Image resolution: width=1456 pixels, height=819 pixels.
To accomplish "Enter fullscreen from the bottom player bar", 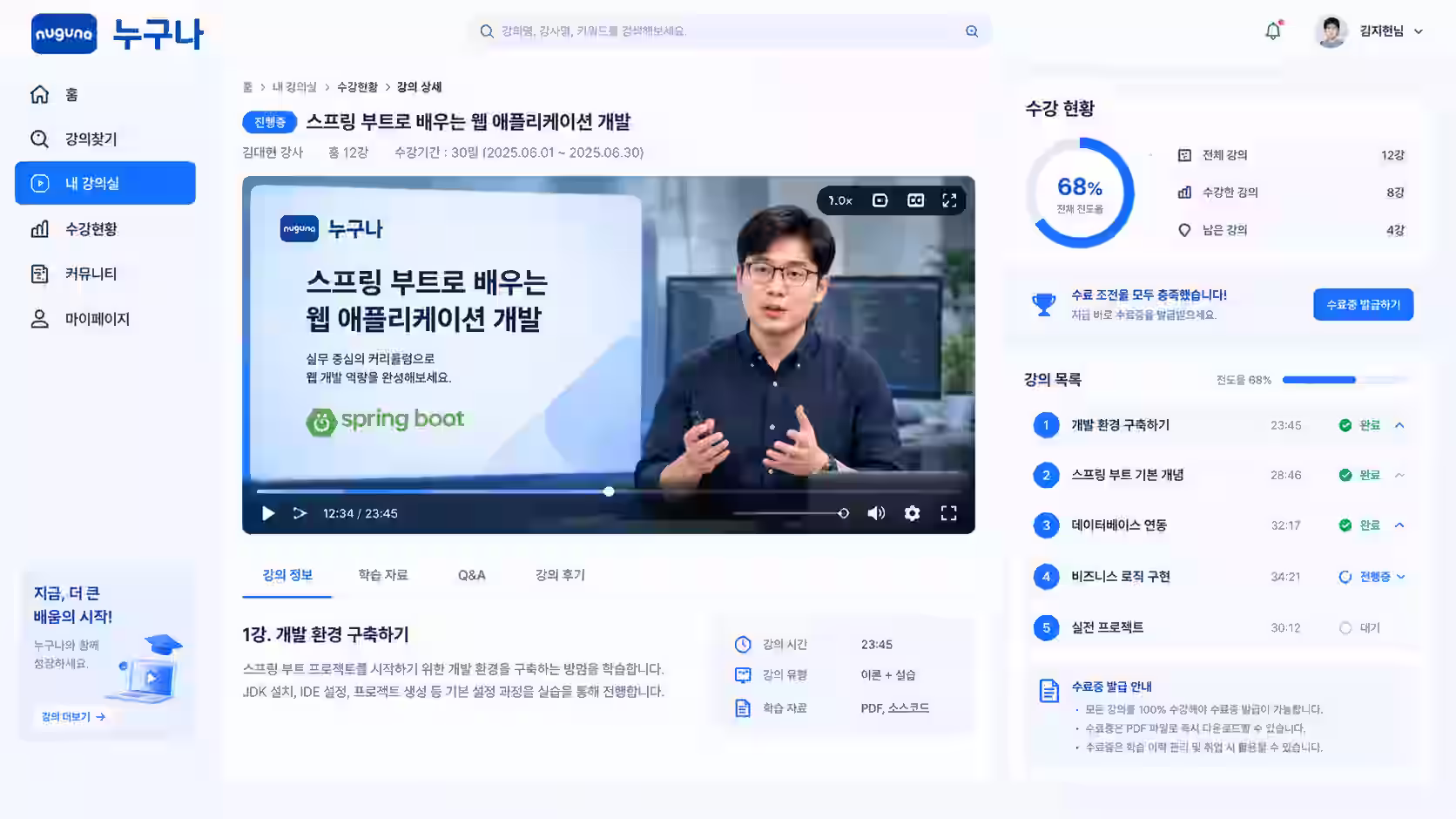I will tap(949, 513).
